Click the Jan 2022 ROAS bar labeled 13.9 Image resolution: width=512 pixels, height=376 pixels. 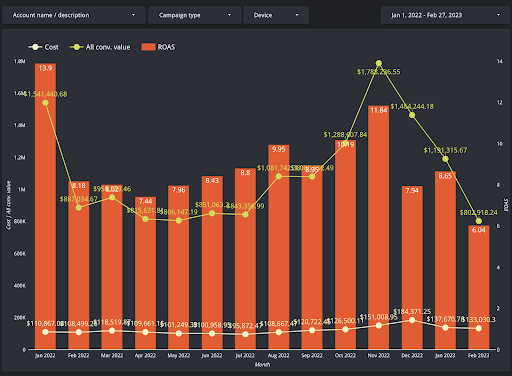tap(45, 206)
